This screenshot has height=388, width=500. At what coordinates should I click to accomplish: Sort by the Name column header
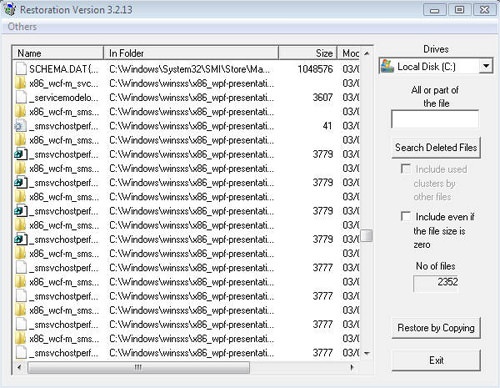58,53
